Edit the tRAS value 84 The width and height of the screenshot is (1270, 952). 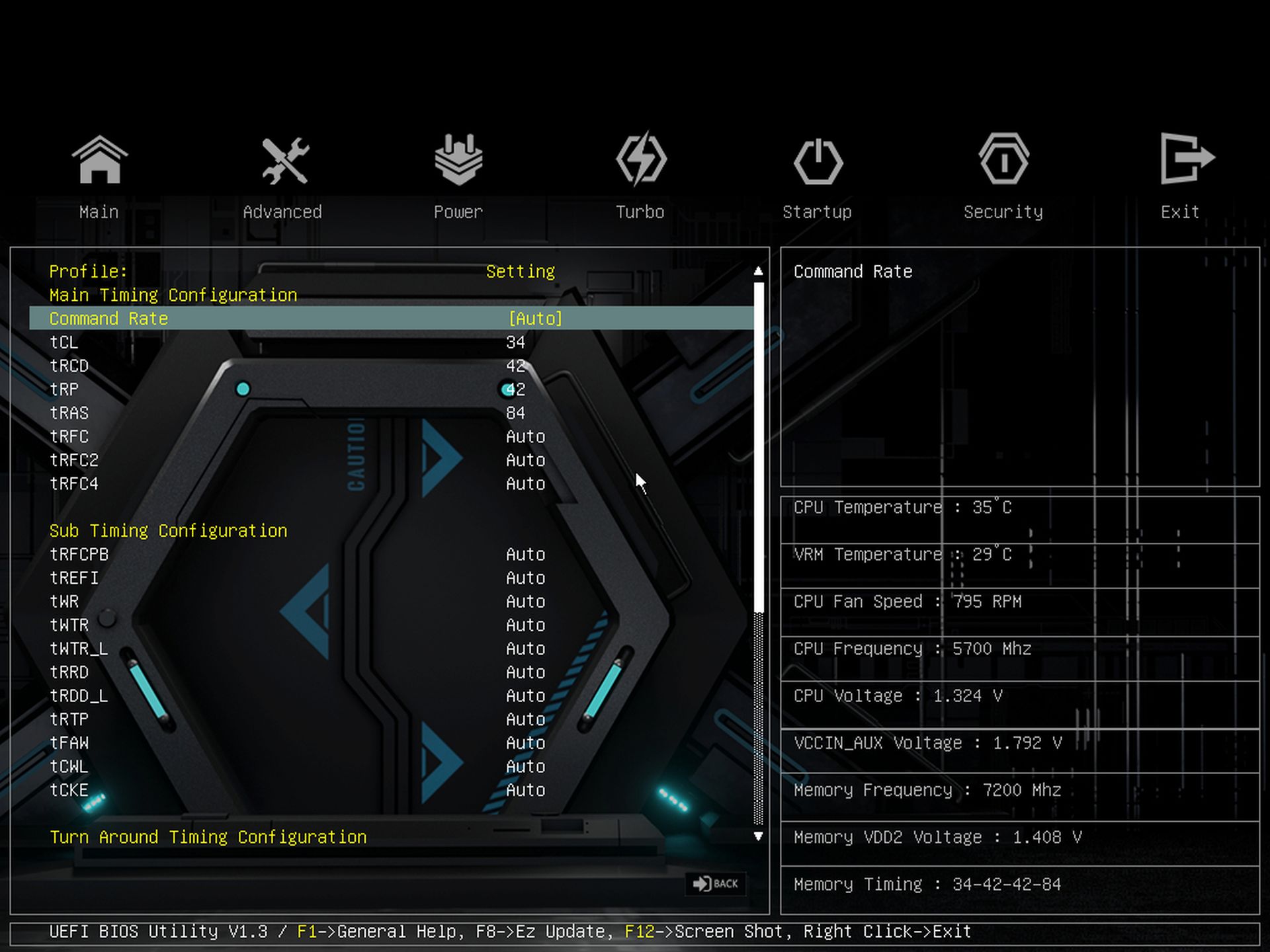(515, 413)
